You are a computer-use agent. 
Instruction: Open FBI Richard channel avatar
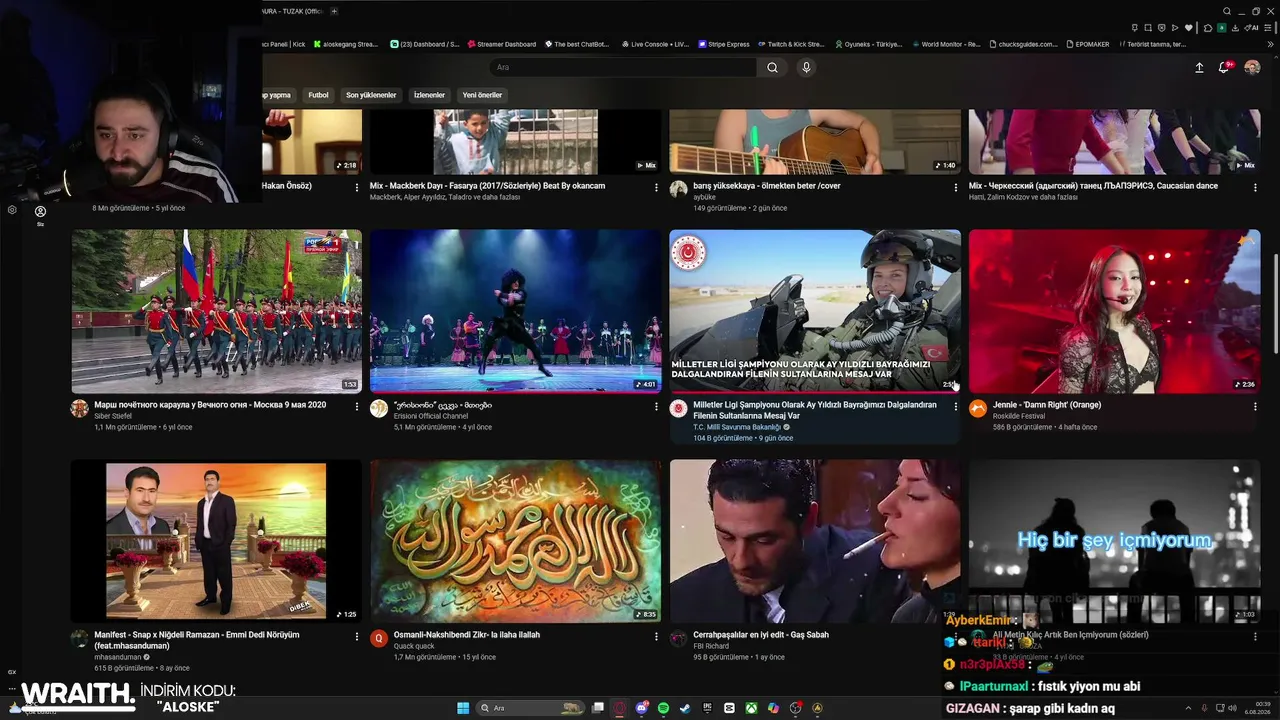[678, 638]
